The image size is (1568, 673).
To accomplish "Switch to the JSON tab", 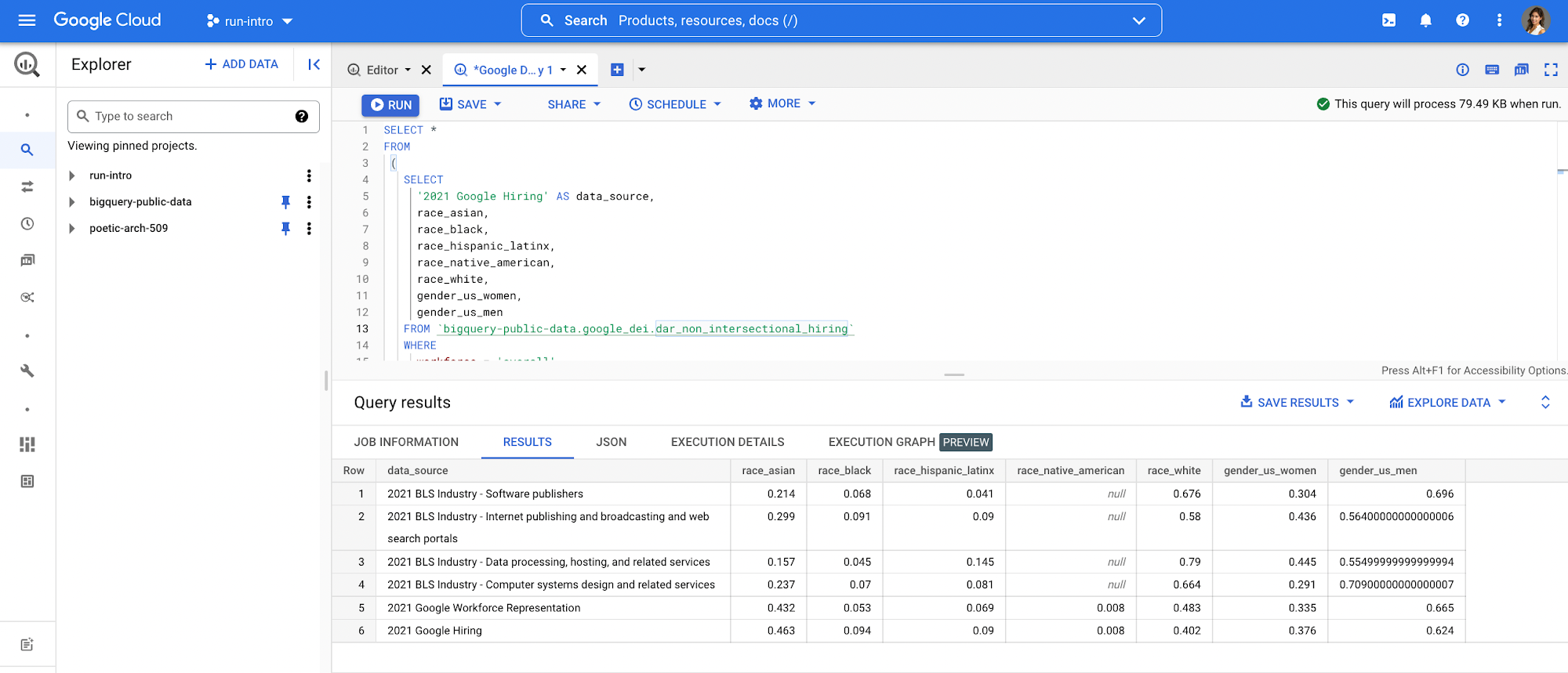I will pyautogui.click(x=612, y=442).
